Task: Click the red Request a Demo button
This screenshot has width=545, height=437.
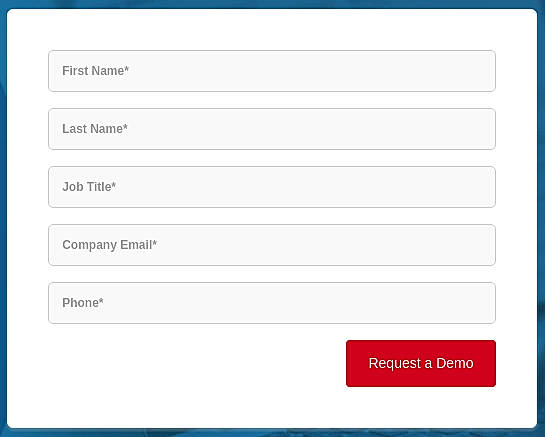Action: [421, 363]
